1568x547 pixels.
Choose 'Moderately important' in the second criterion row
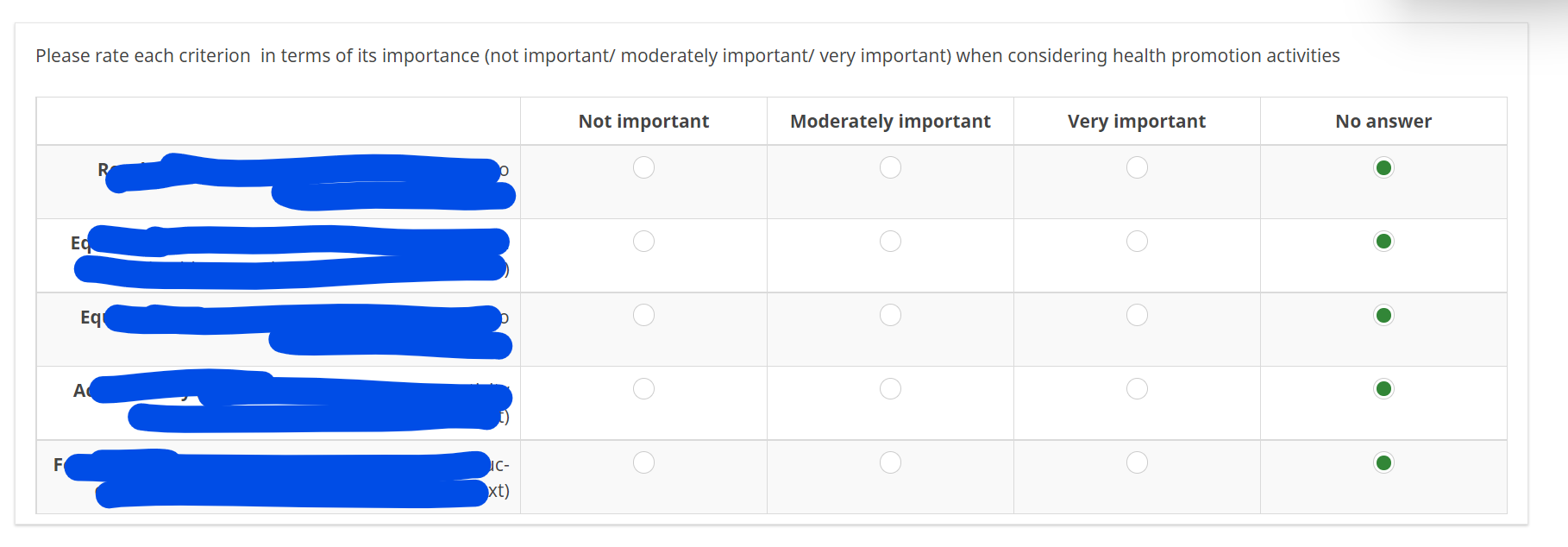(x=890, y=242)
